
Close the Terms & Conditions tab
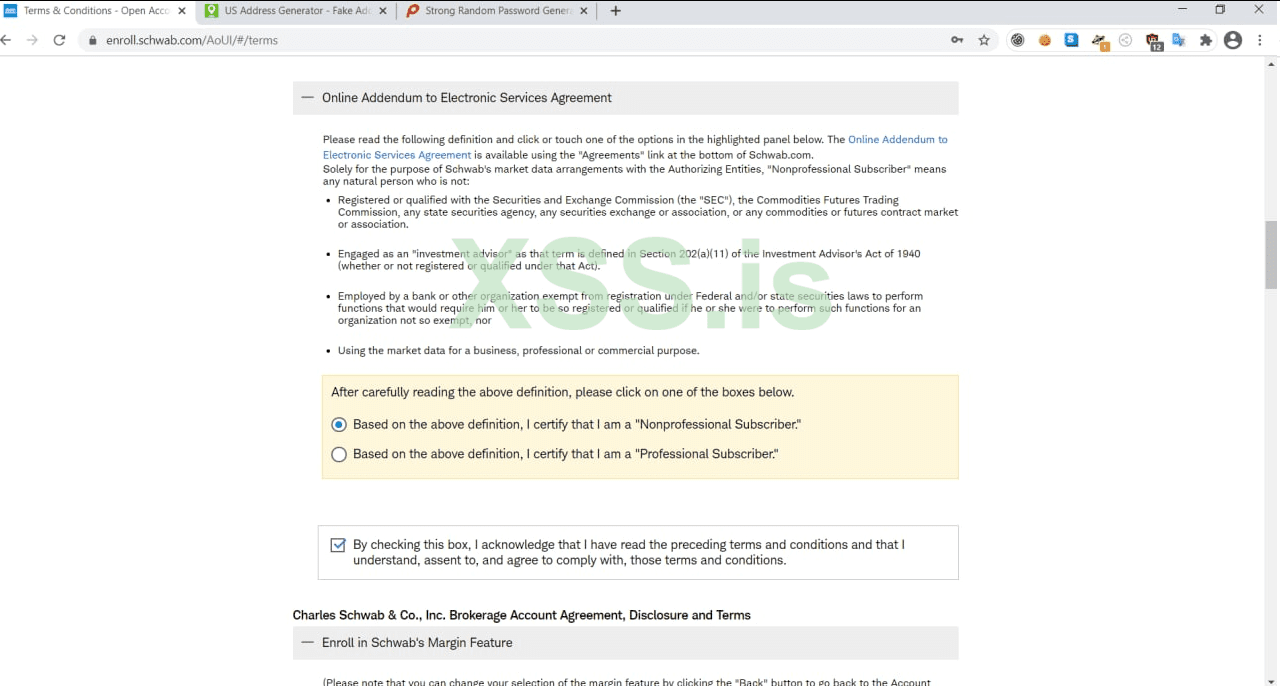coord(182,11)
